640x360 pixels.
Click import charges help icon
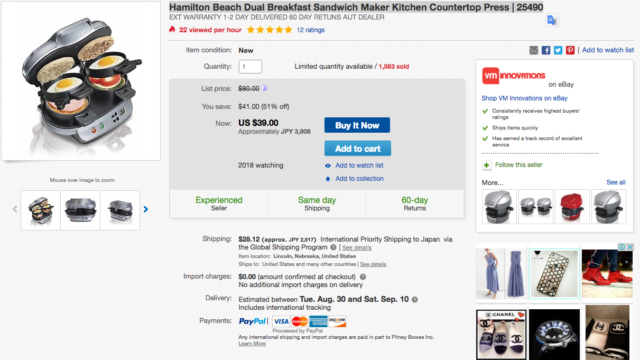[x=362, y=277]
